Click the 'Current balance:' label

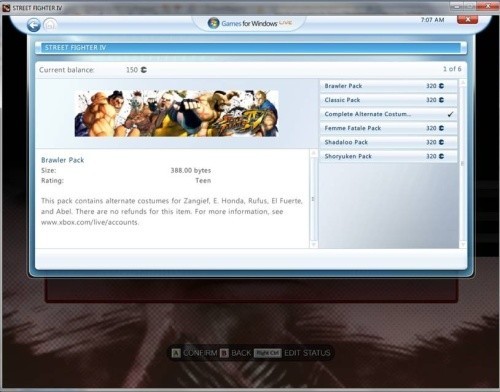click(x=67, y=70)
